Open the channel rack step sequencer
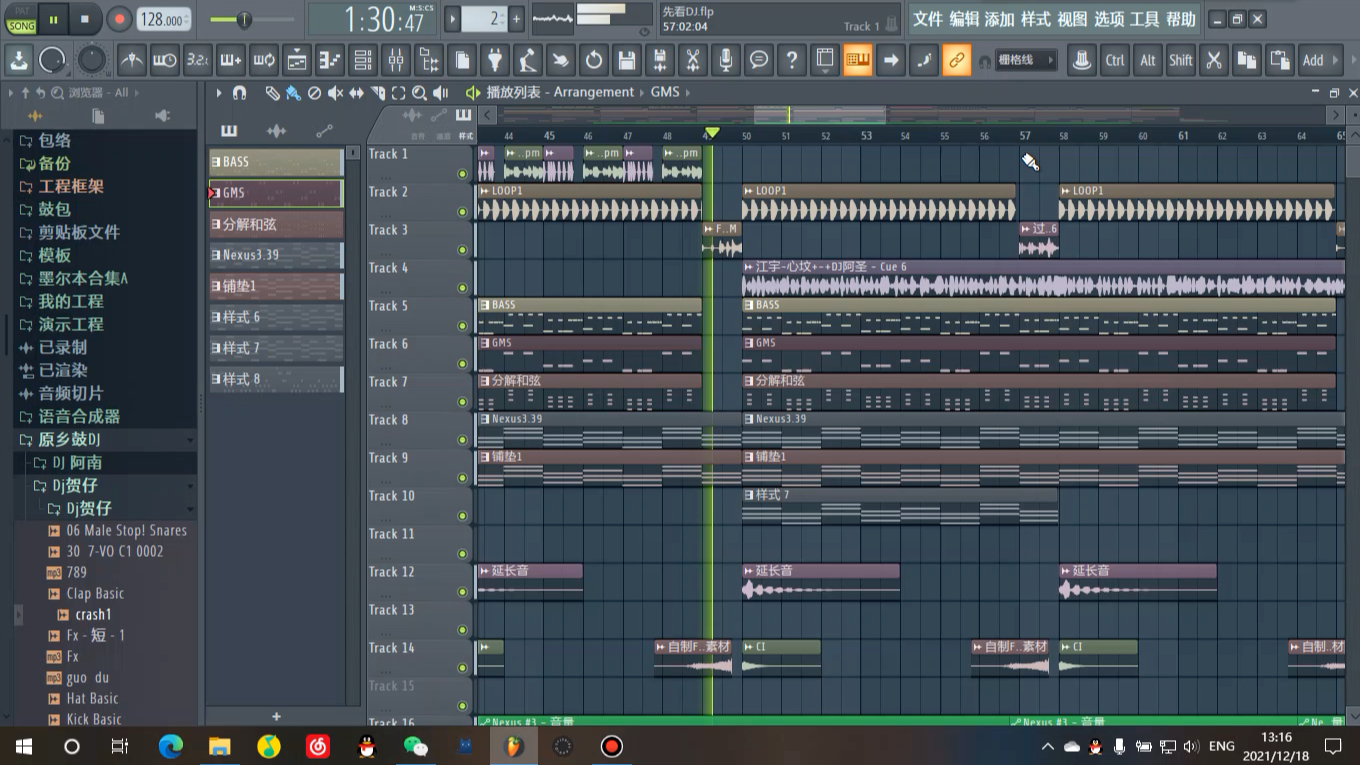Viewport: 1360px width, 765px height. coord(363,60)
